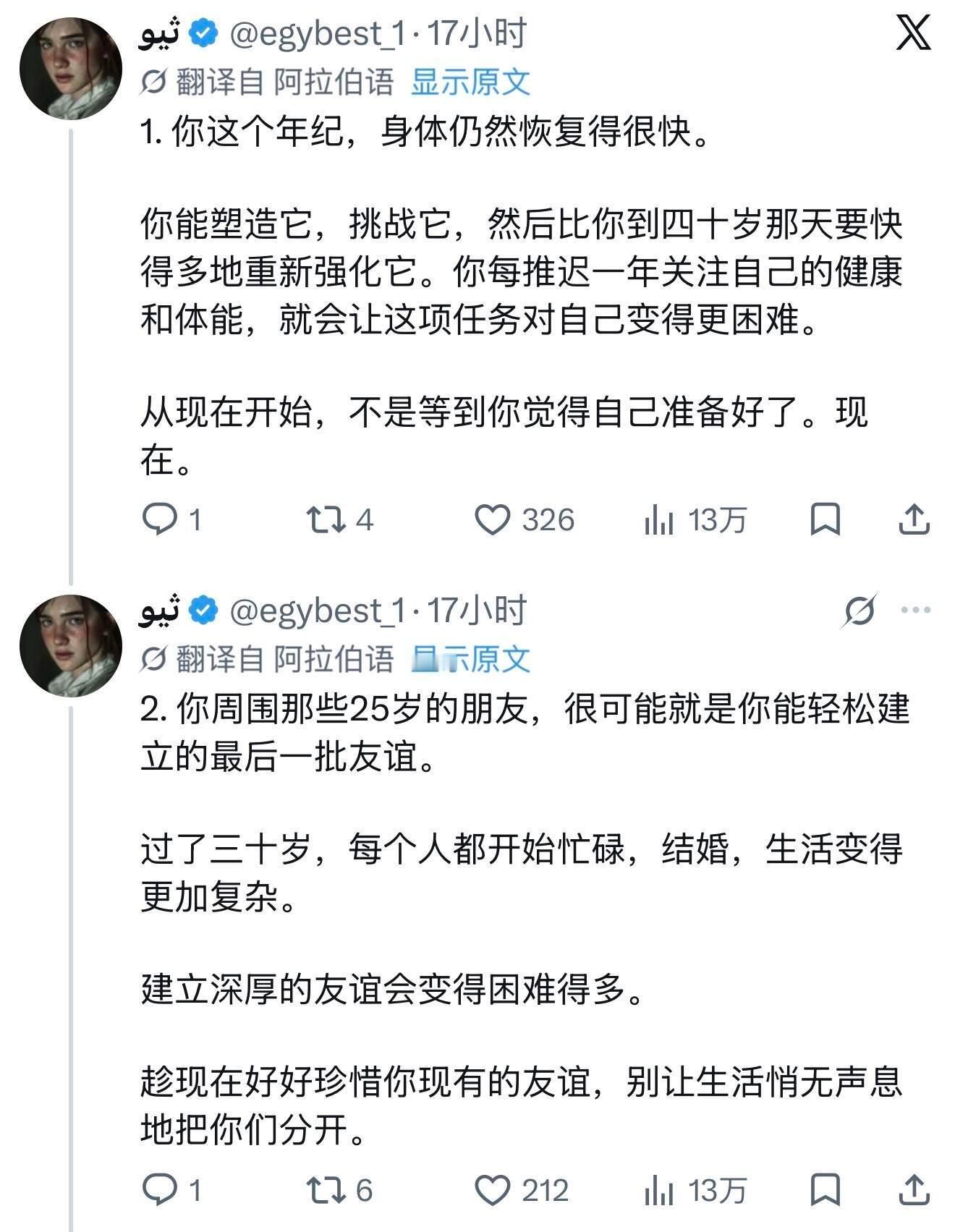The width and height of the screenshot is (955, 1232).
Task: Share the second tweet
Action: point(914,1189)
